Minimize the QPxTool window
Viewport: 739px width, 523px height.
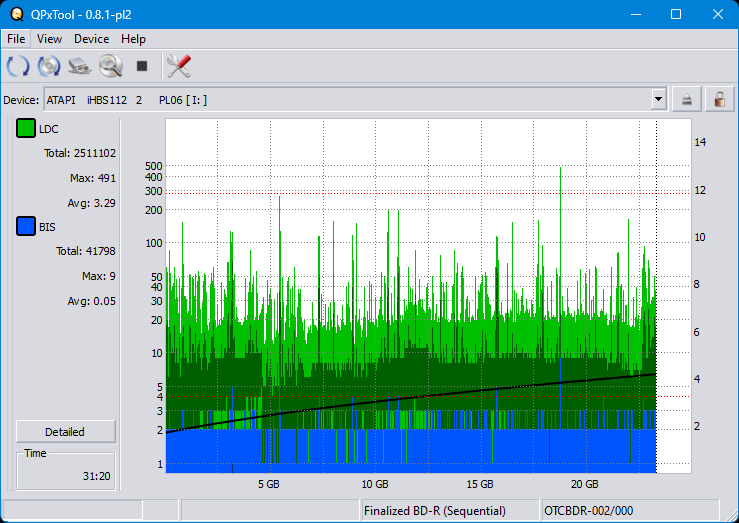tap(636, 14)
